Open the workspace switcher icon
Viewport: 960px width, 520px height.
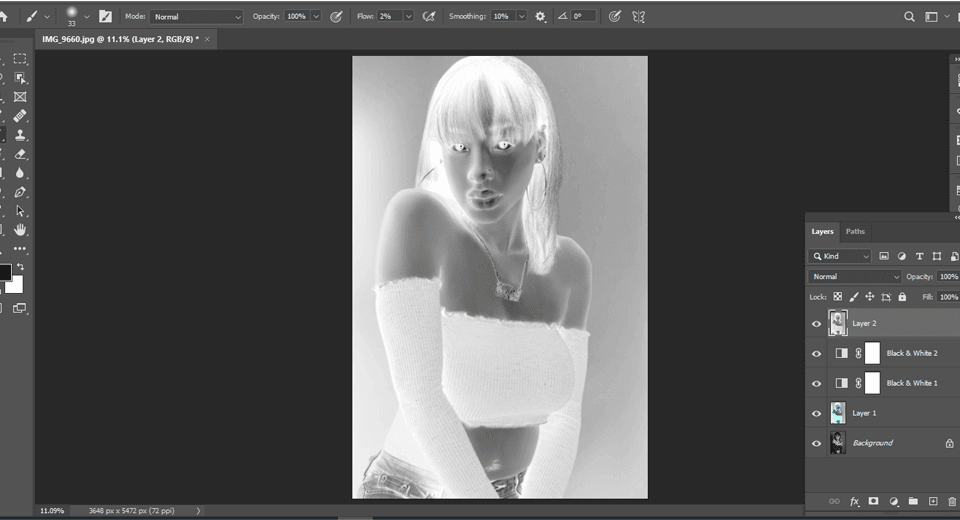[x=931, y=17]
